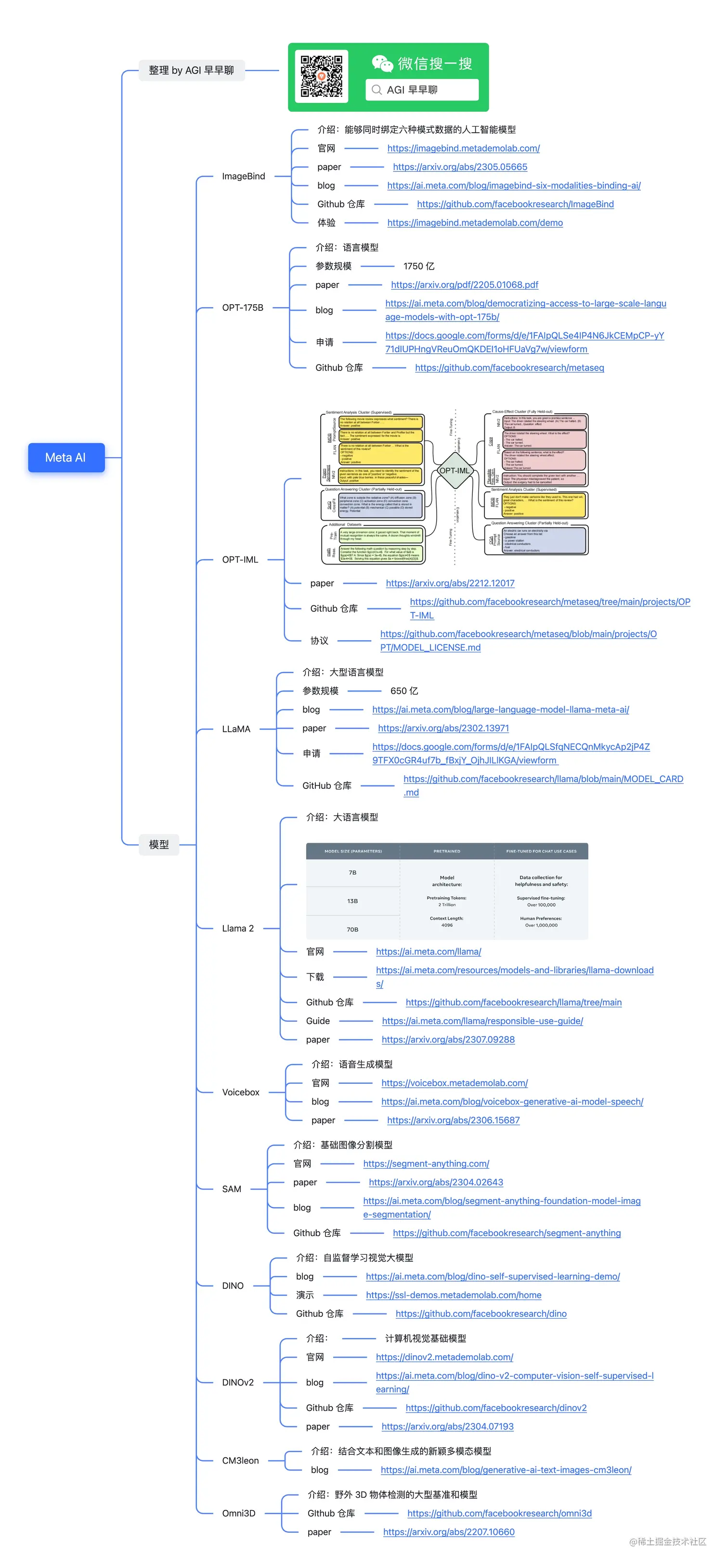Open the SAM paper arxiv 2304.02643 link

tap(436, 1182)
